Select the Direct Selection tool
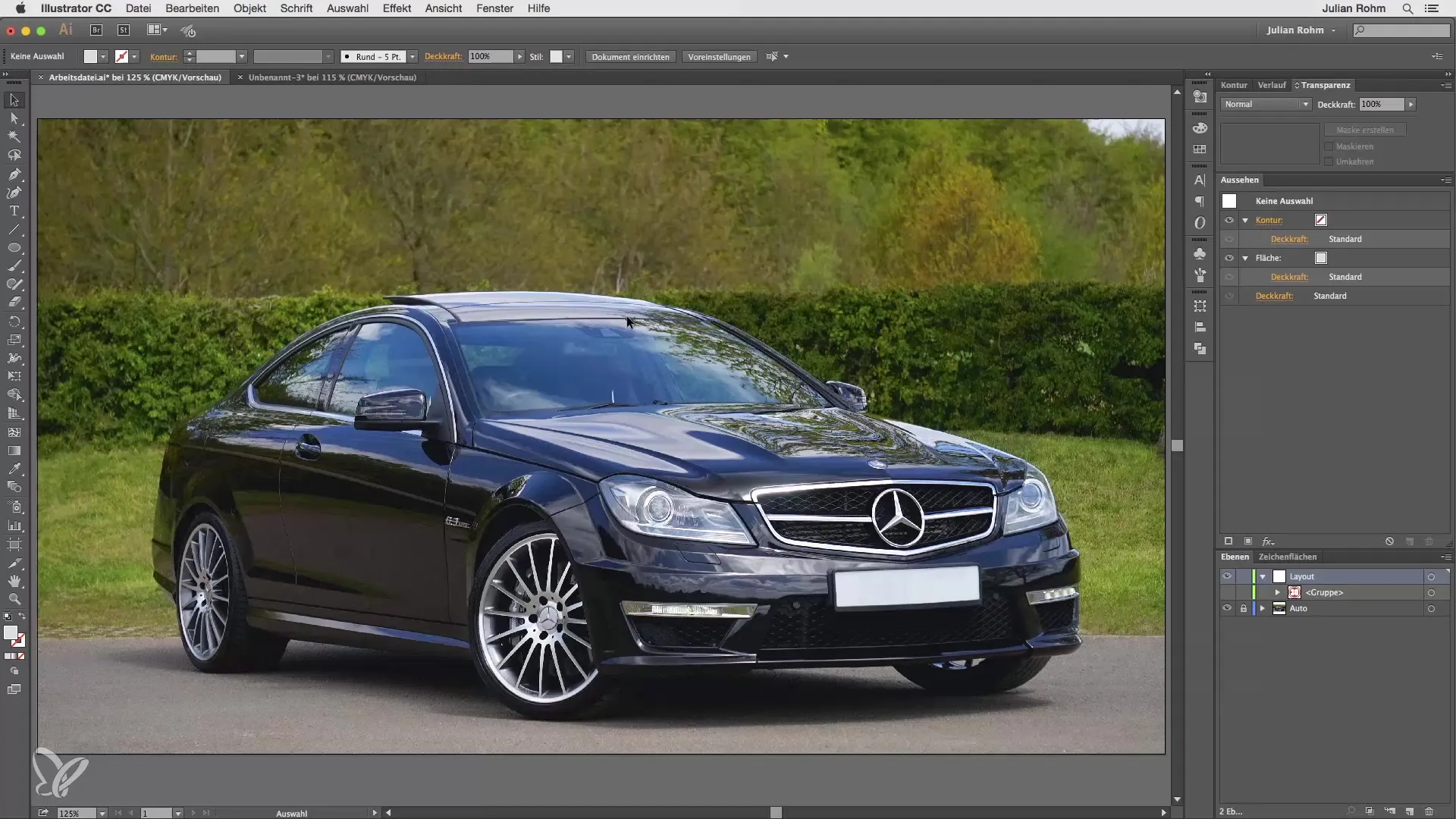 click(14, 119)
